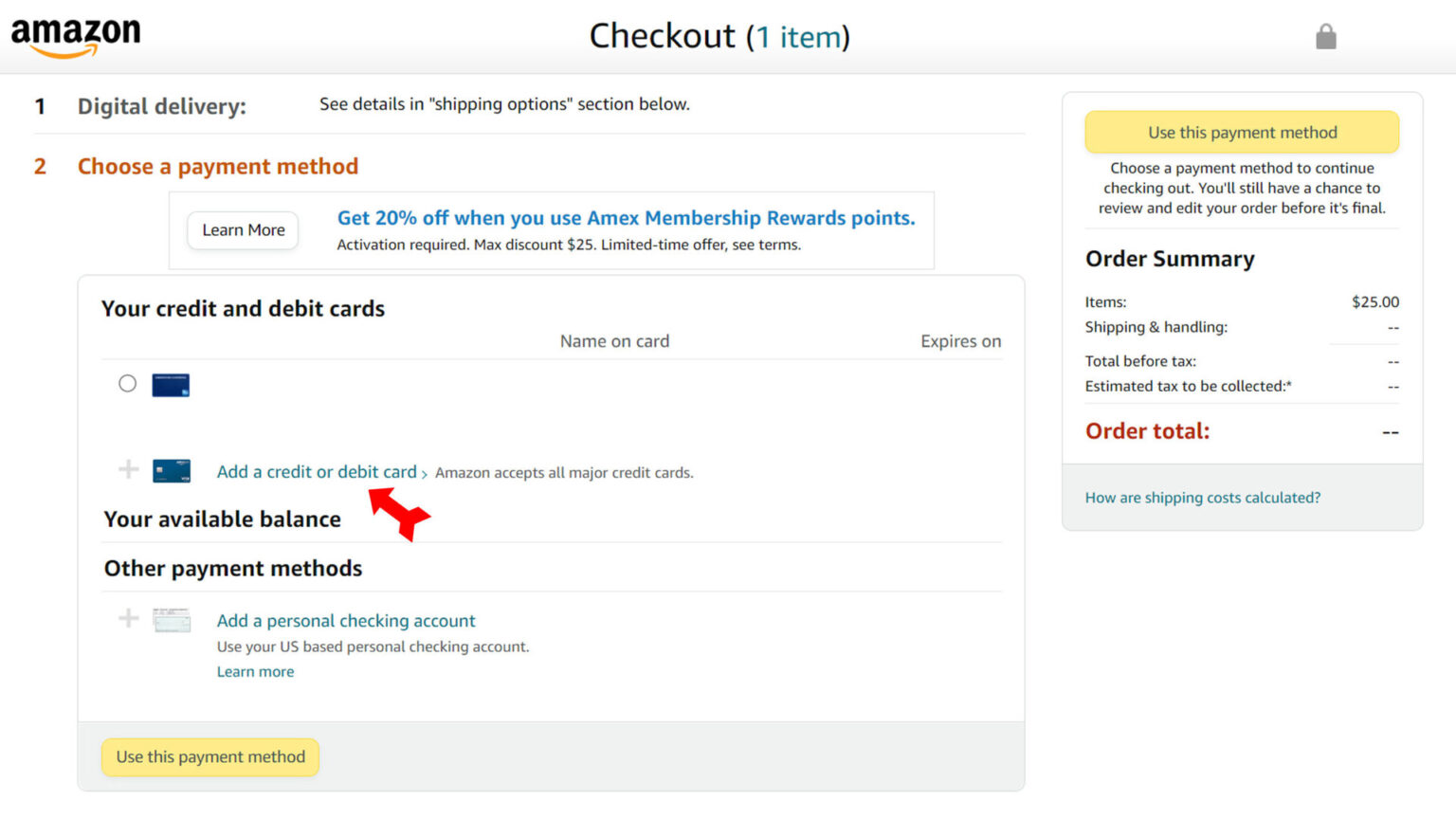Click the check image beside checking account option
Image resolution: width=1456 pixels, height=819 pixels.
coord(172,621)
